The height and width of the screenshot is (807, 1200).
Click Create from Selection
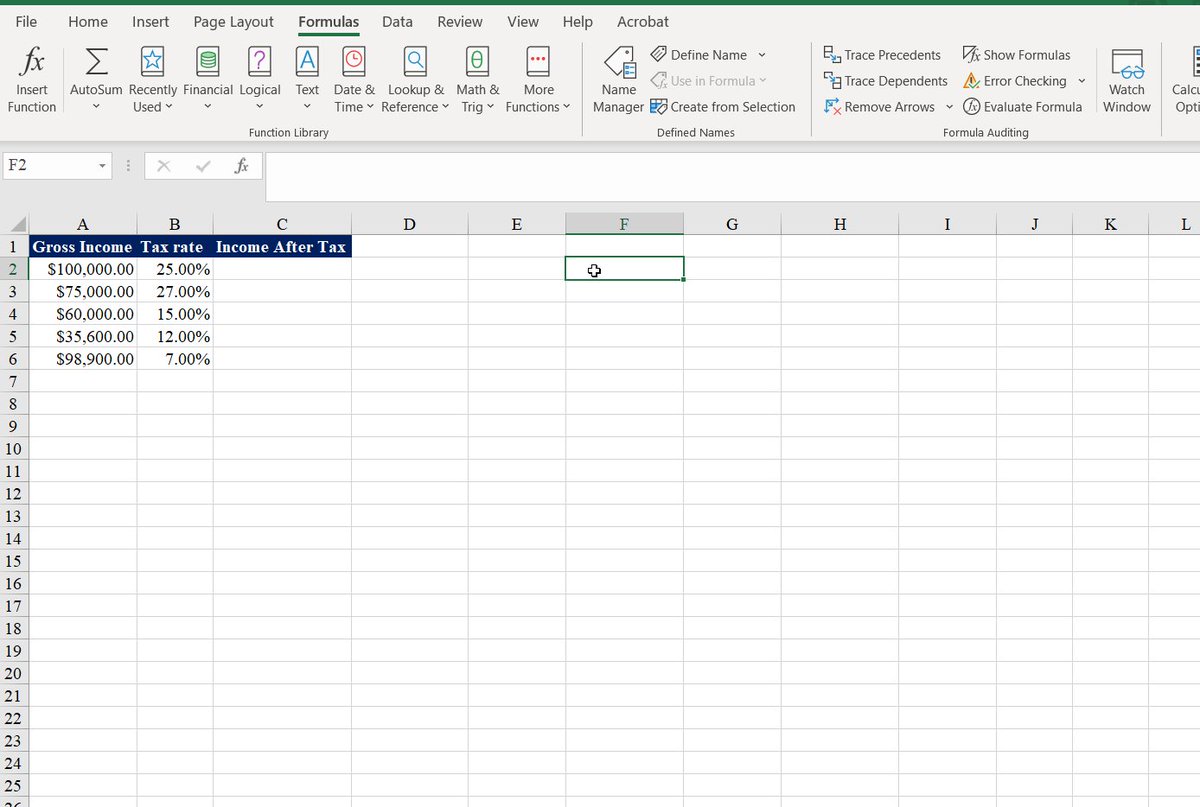point(723,107)
